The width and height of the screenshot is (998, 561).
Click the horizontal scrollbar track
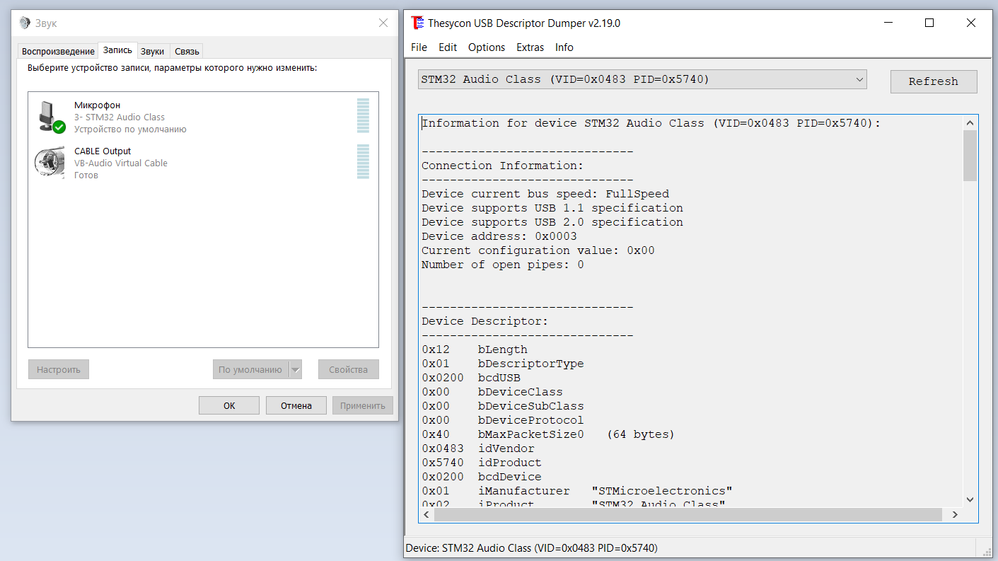pyautogui.click(x=687, y=515)
